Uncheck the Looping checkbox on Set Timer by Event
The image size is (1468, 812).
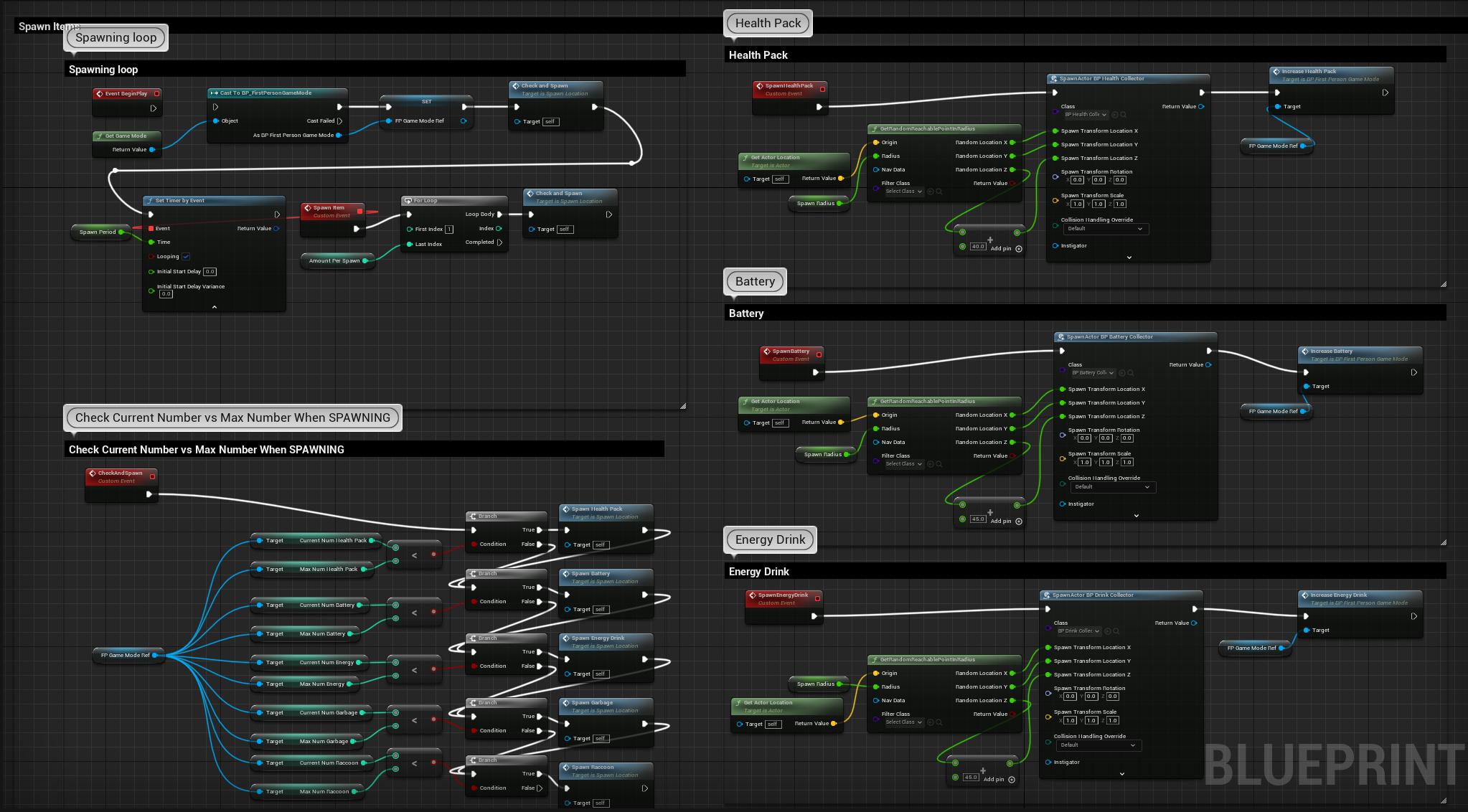[x=185, y=256]
